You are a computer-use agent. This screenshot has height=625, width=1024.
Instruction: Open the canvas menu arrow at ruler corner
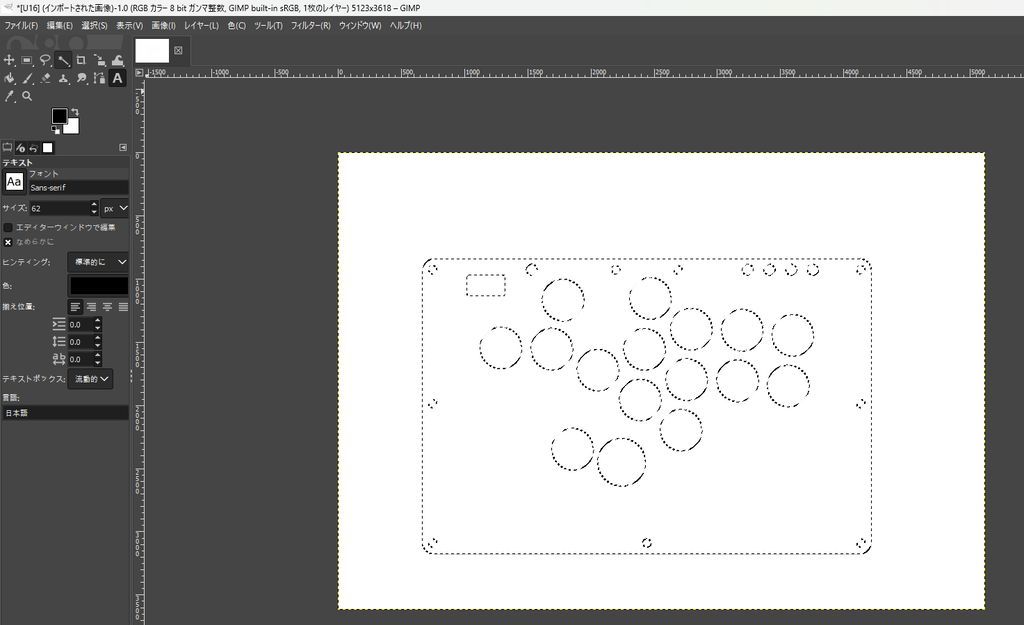tap(139, 72)
